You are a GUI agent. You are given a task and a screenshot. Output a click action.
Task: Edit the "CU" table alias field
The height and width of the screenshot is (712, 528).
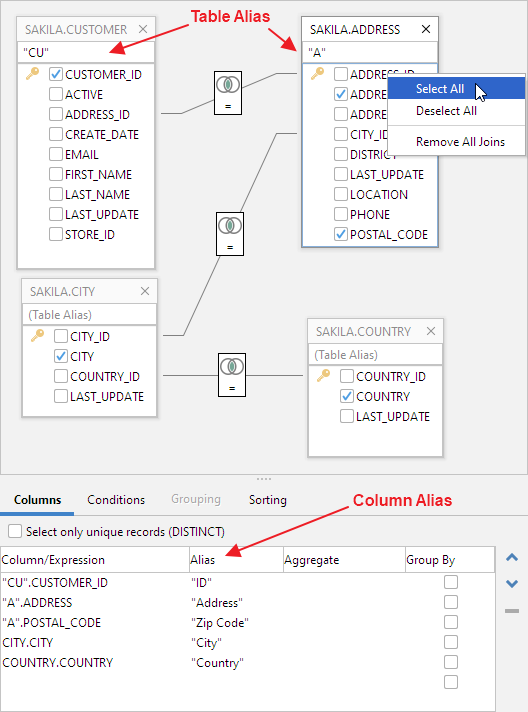[x=86, y=53]
